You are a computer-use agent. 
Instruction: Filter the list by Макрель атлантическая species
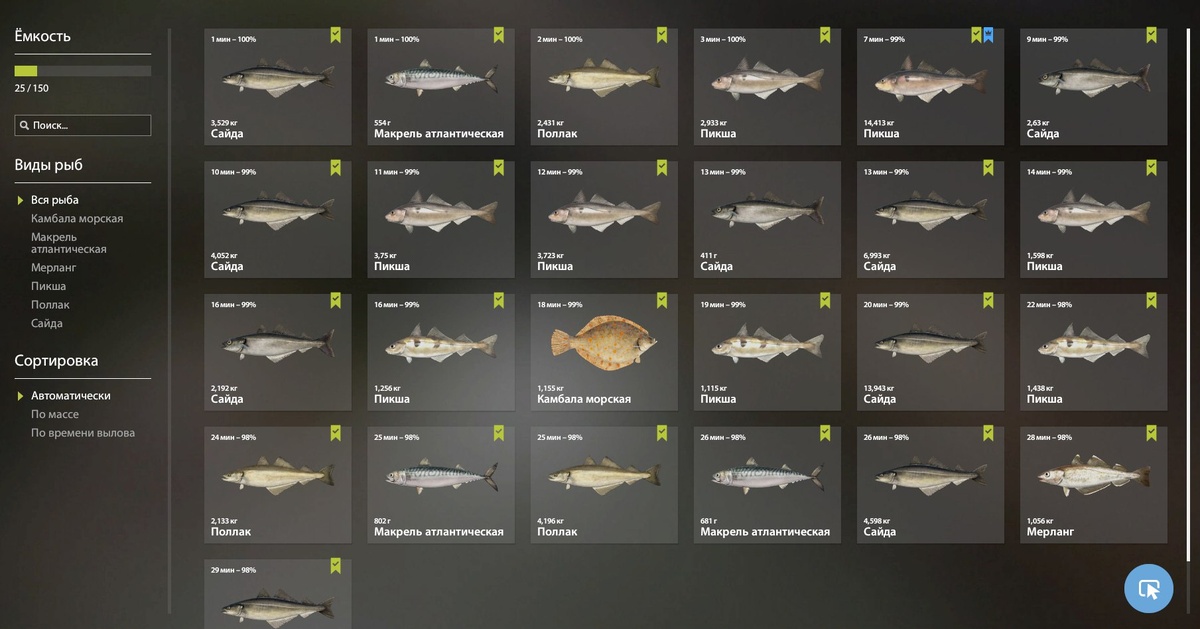pyautogui.click(x=69, y=243)
